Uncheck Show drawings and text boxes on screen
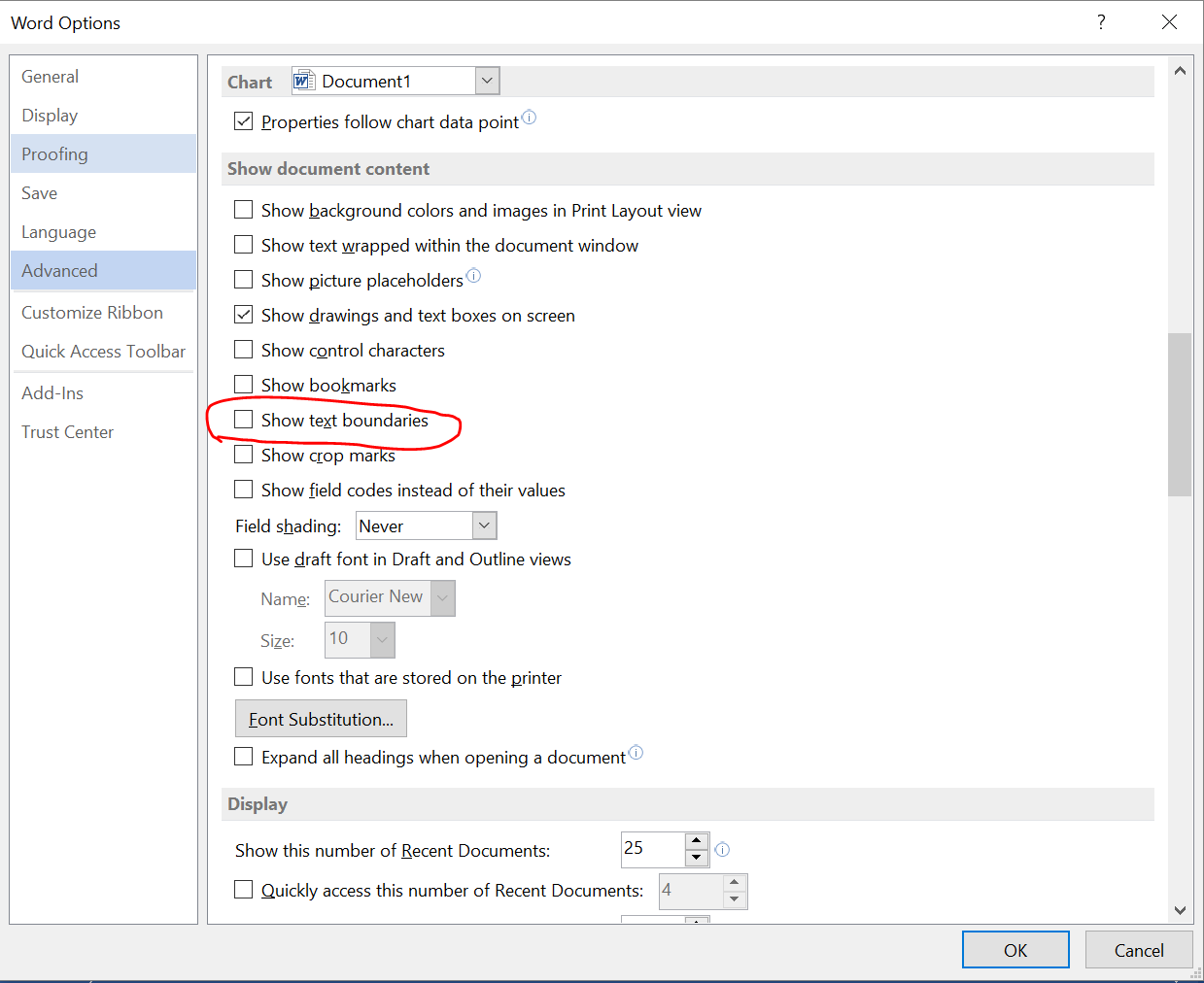1204x983 pixels. point(244,315)
